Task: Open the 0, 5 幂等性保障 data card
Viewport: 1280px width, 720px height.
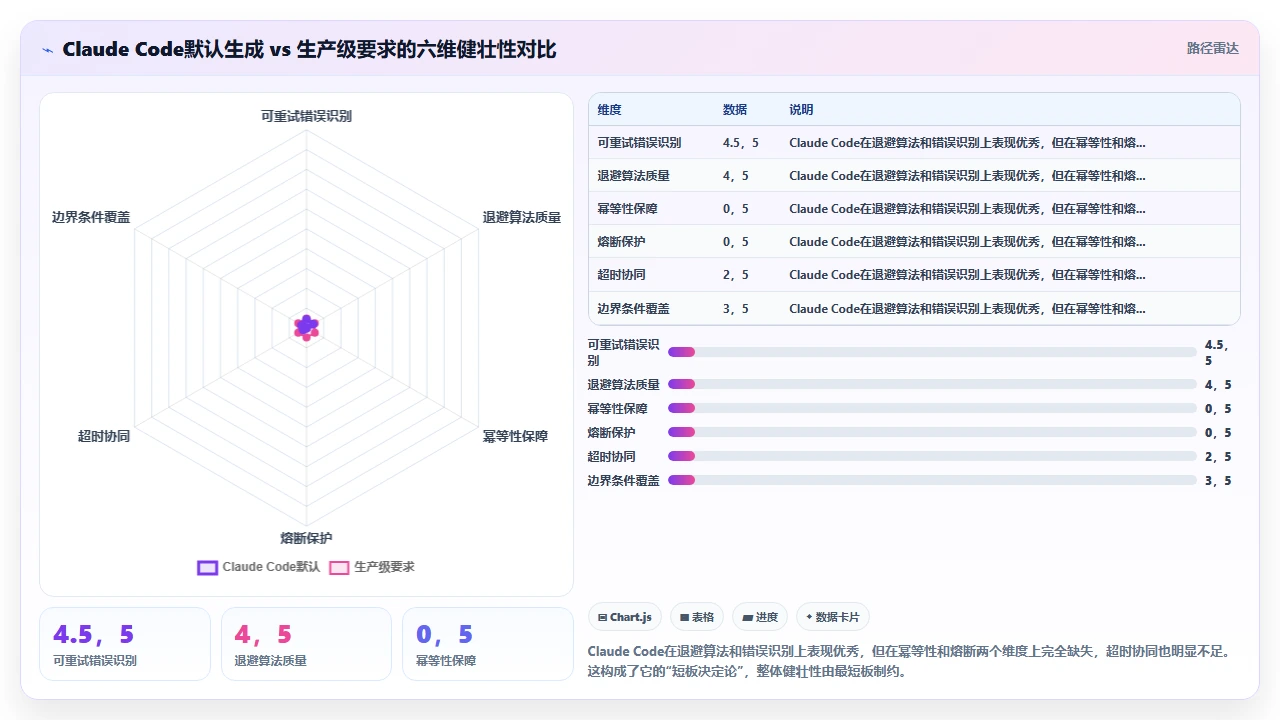Action: [x=488, y=644]
